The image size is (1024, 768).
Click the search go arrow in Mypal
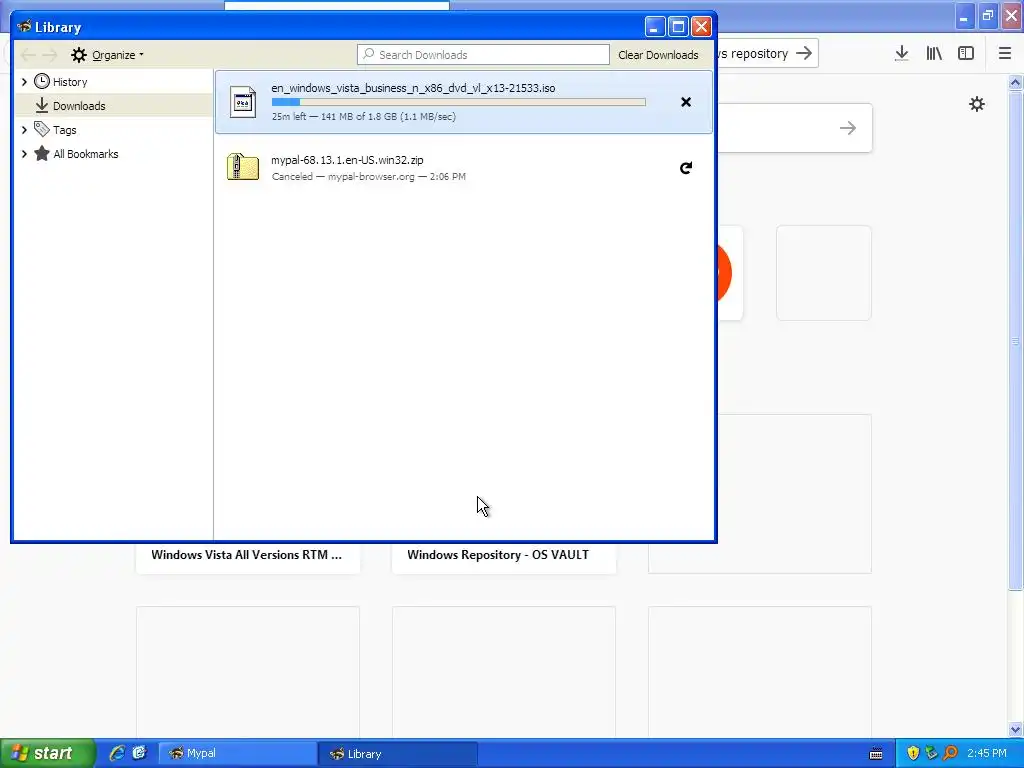coord(848,128)
